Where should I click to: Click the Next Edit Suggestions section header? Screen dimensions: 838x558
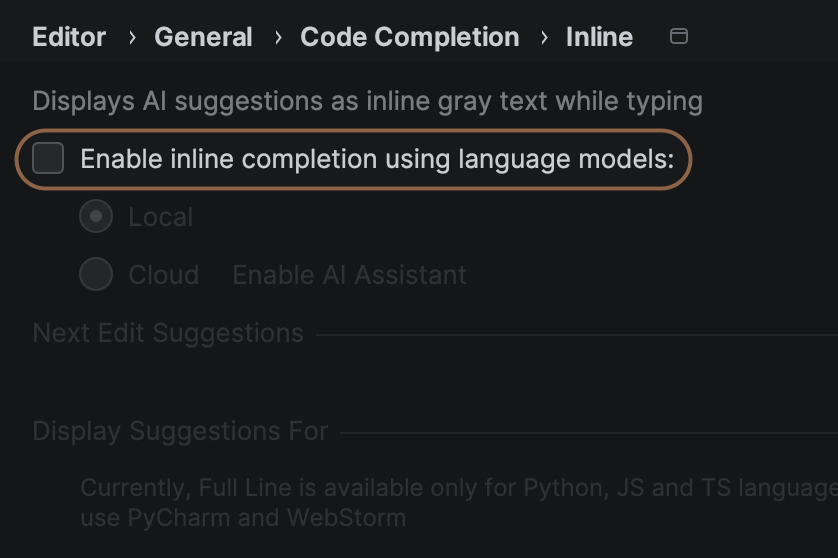(x=168, y=334)
